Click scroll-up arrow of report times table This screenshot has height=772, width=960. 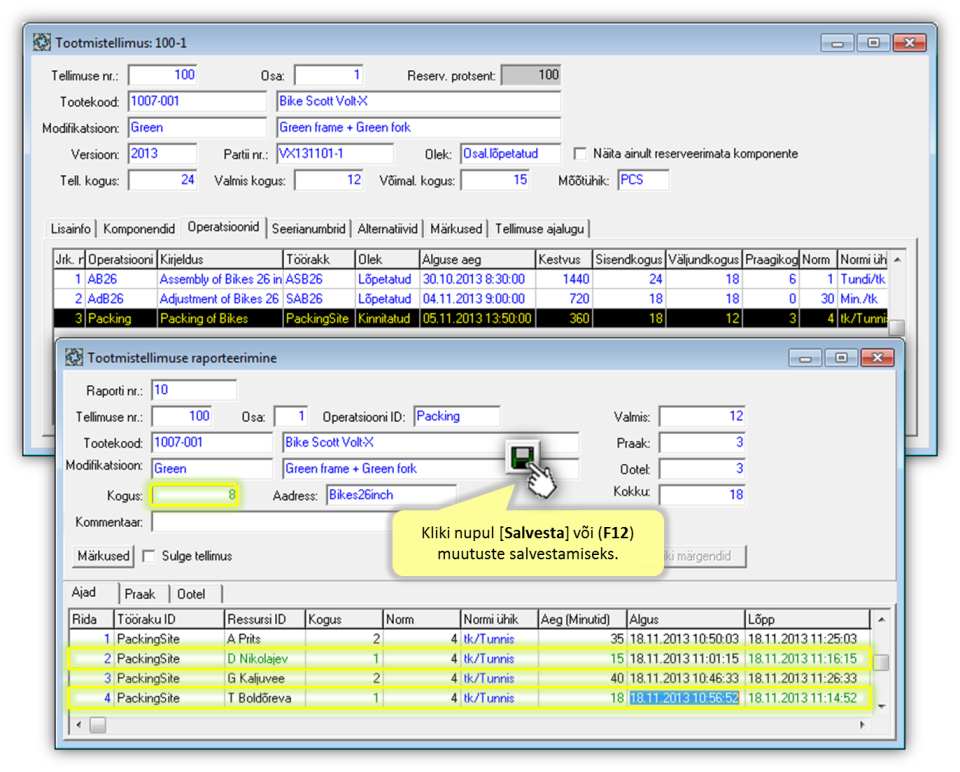(881, 620)
